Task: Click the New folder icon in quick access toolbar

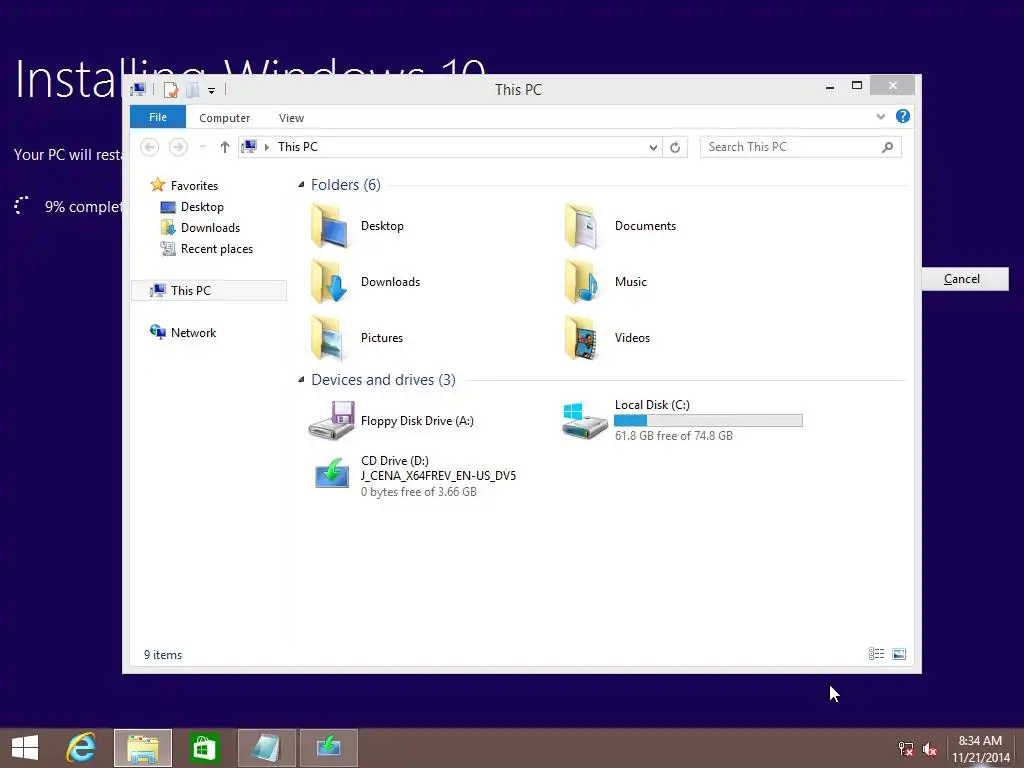Action: click(x=193, y=89)
